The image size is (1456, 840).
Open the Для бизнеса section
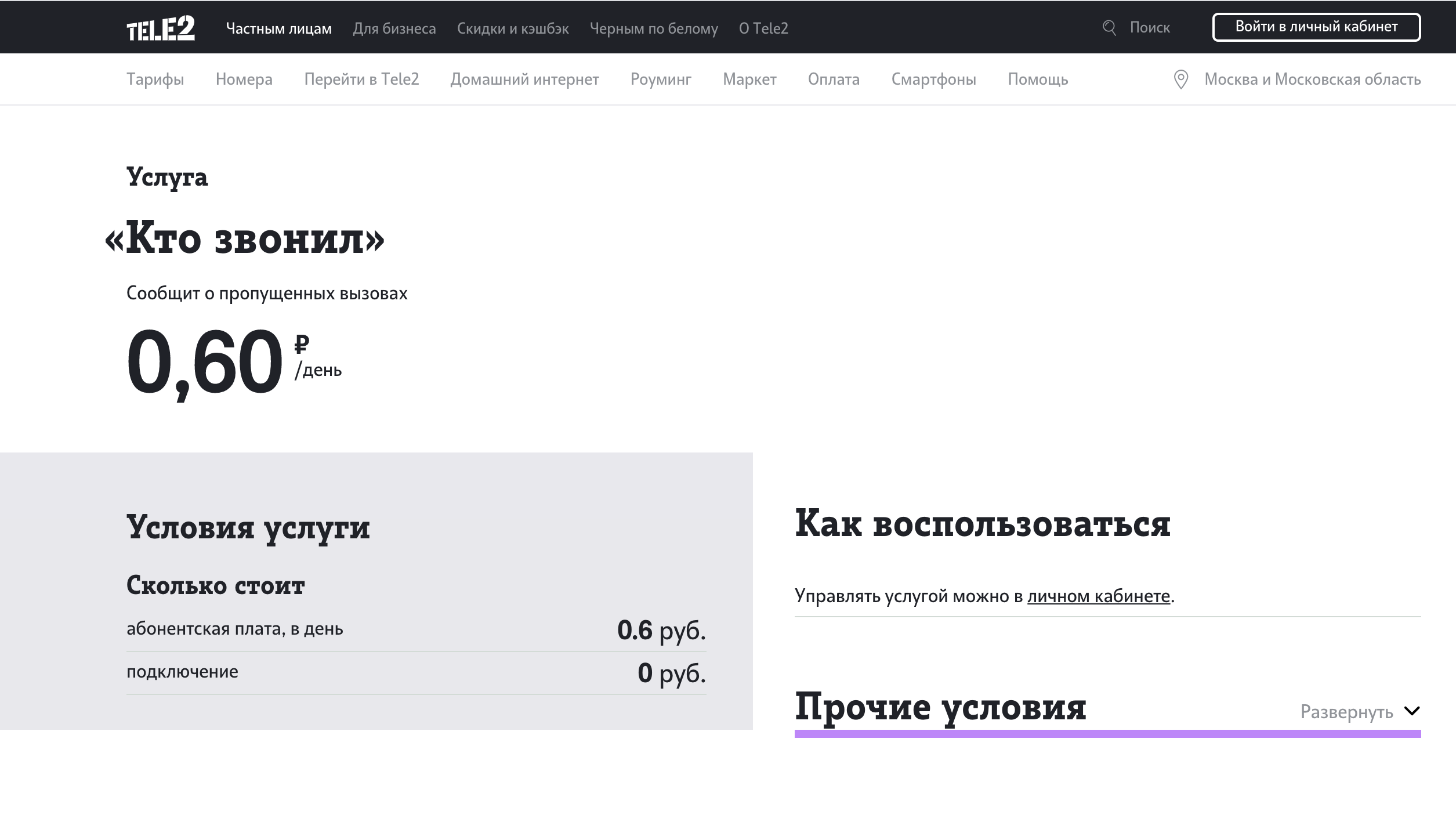[x=394, y=28]
